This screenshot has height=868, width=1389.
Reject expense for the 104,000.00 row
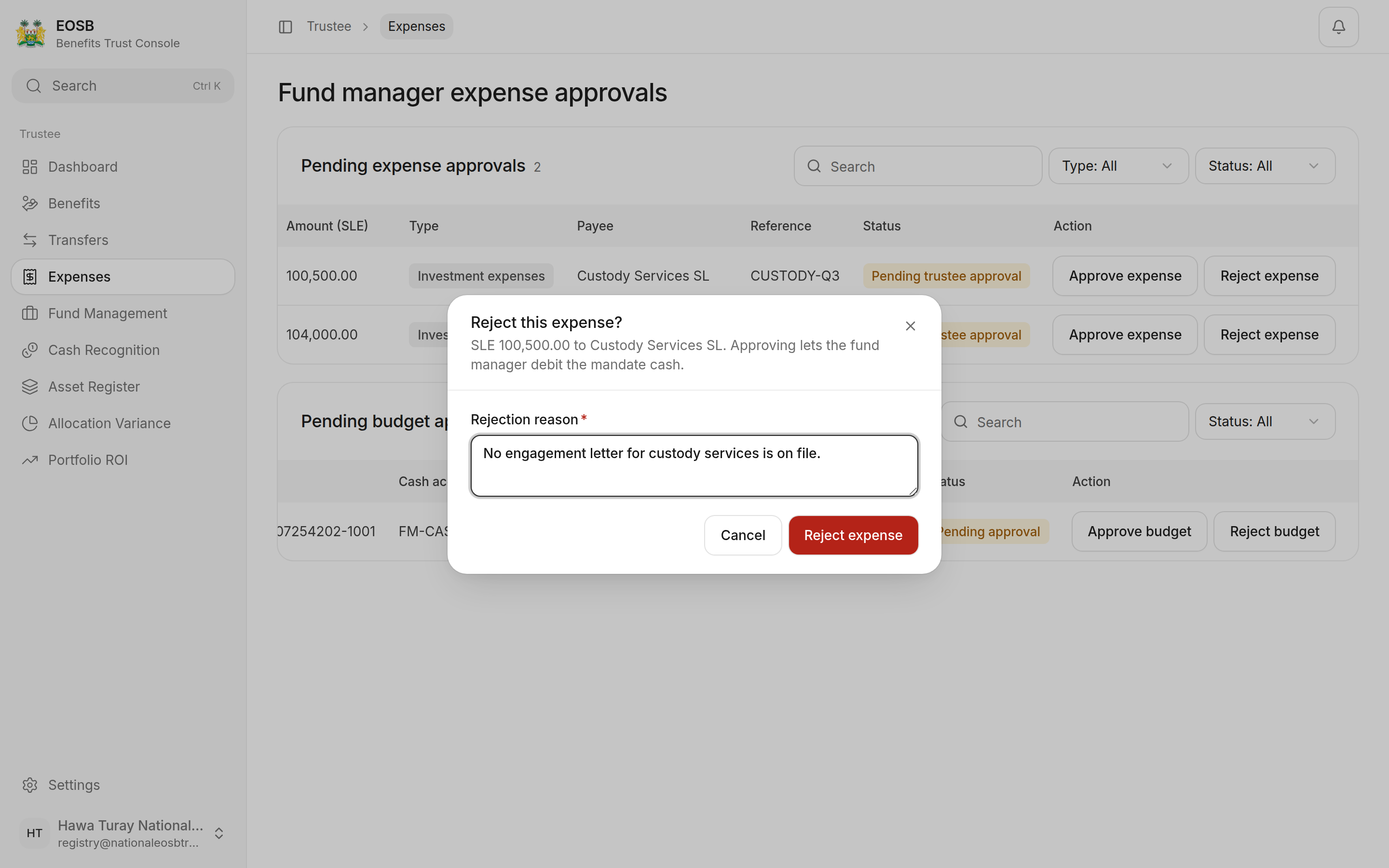coord(1269,335)
